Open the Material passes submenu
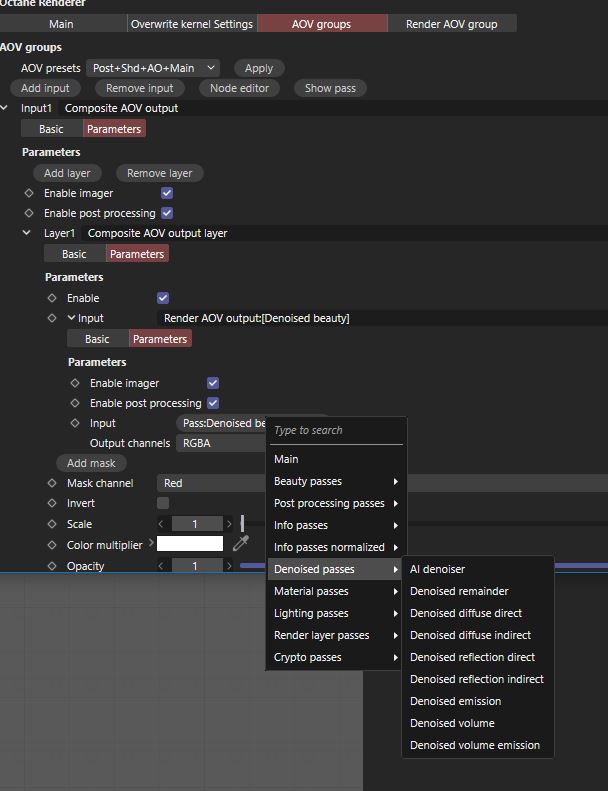 [x=334, y=591]
